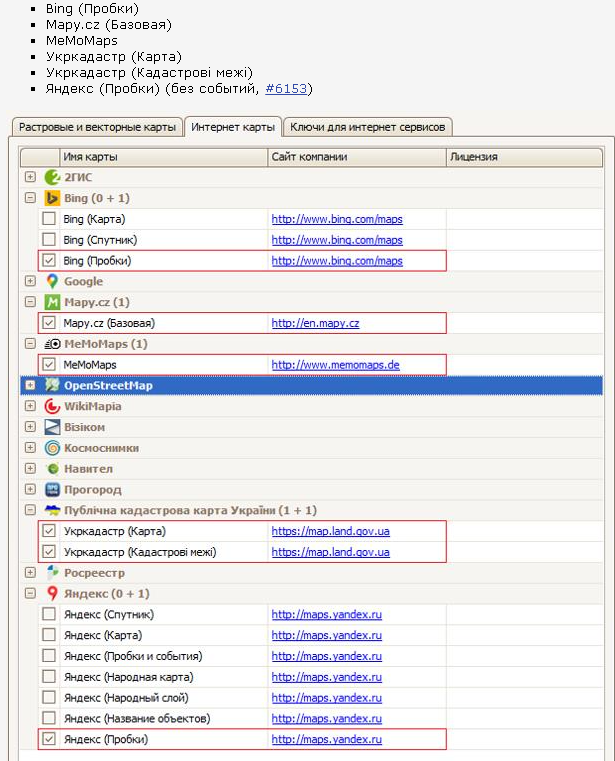Click the Космоснимки spiral icon
Screen dimensions: 615x761
52,448
